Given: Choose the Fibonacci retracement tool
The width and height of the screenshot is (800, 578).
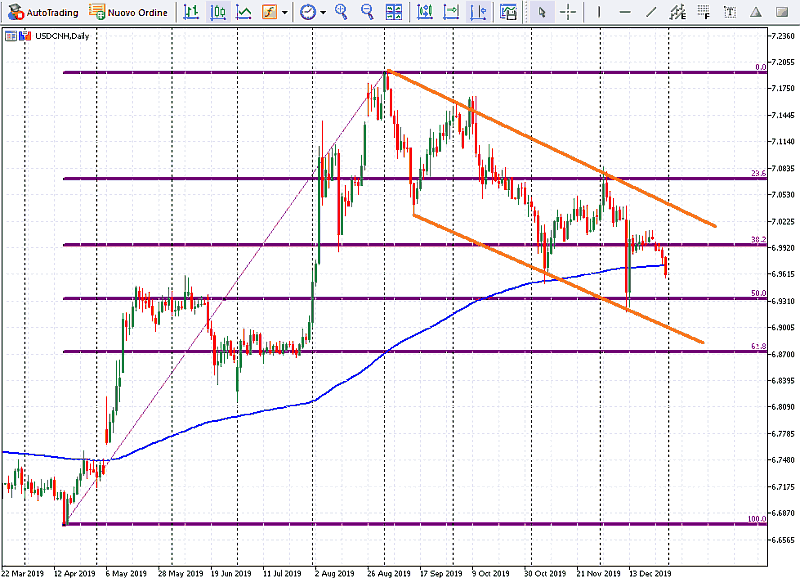Looking at the screenshot, I should pos(705,12).
